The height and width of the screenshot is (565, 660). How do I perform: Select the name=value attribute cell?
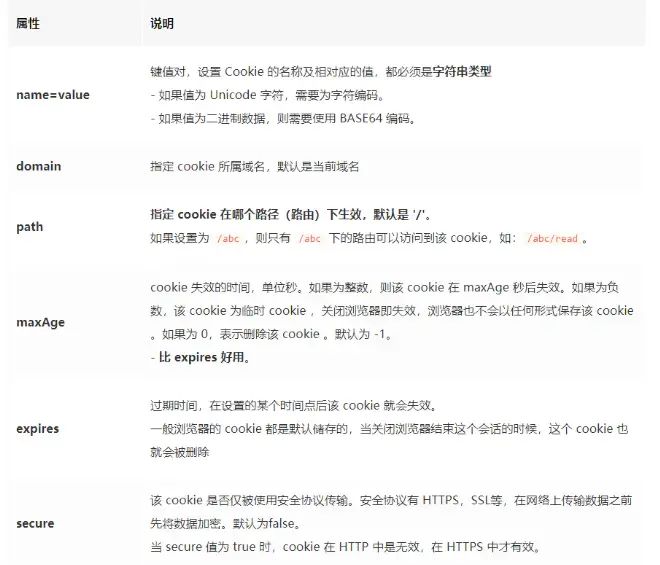click(53, 95)
